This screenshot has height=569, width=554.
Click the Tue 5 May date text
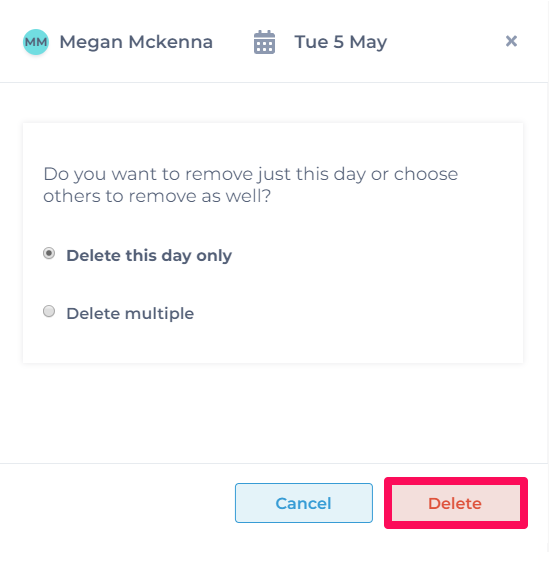(341, 42)
